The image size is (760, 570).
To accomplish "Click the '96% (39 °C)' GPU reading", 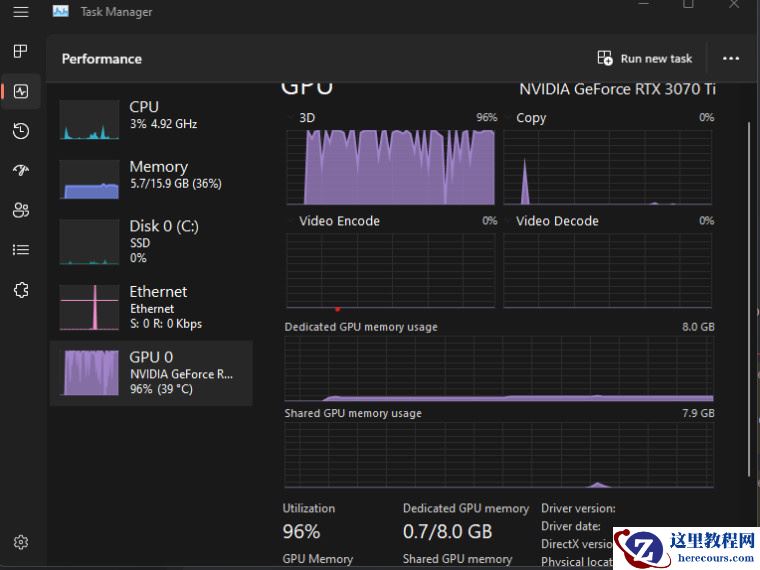I will (x=161, y=389).
